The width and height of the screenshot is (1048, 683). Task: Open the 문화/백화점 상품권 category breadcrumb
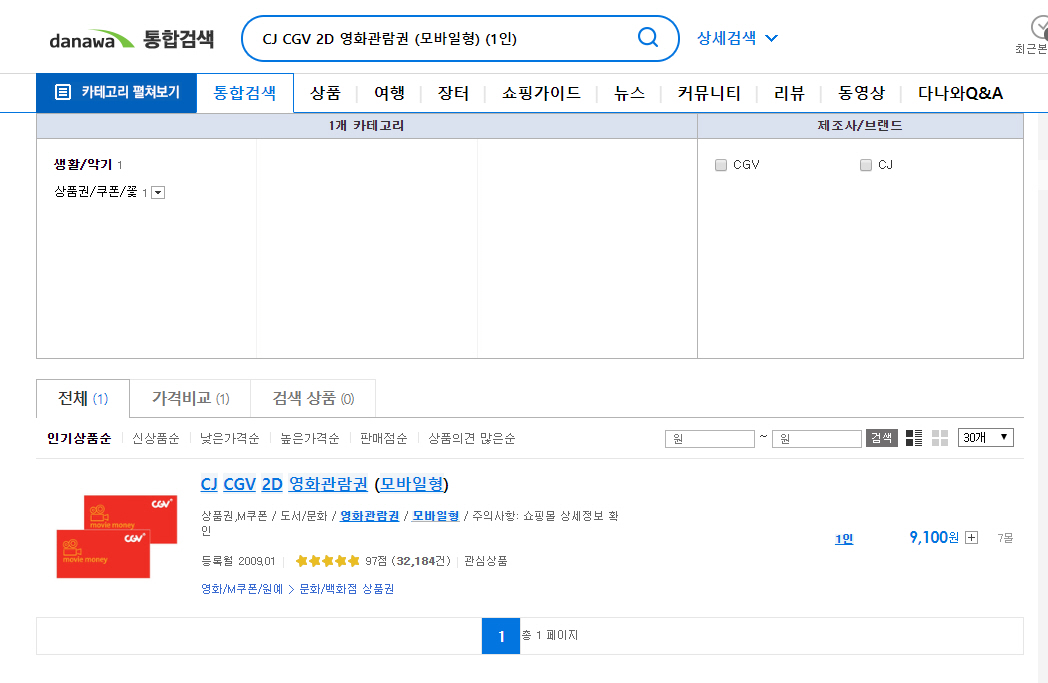(x=346, y=589)
